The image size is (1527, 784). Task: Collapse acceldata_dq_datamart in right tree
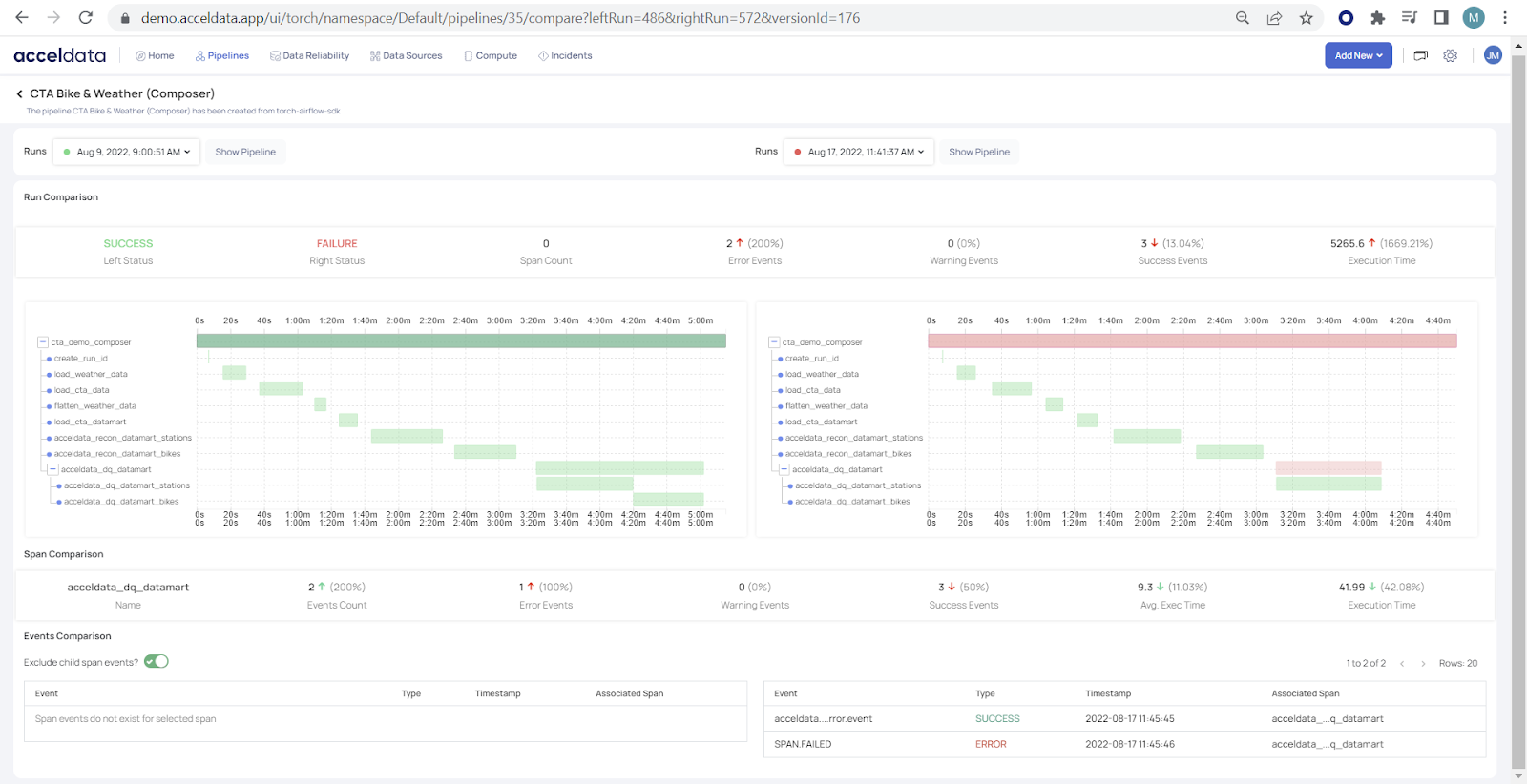tap(784, 469)
